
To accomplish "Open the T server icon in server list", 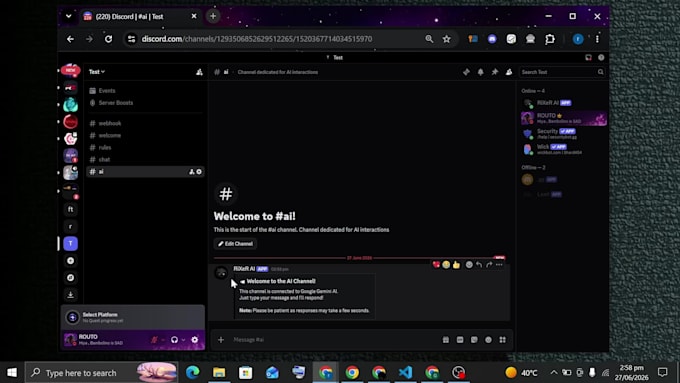I will [x=71, y=243].
